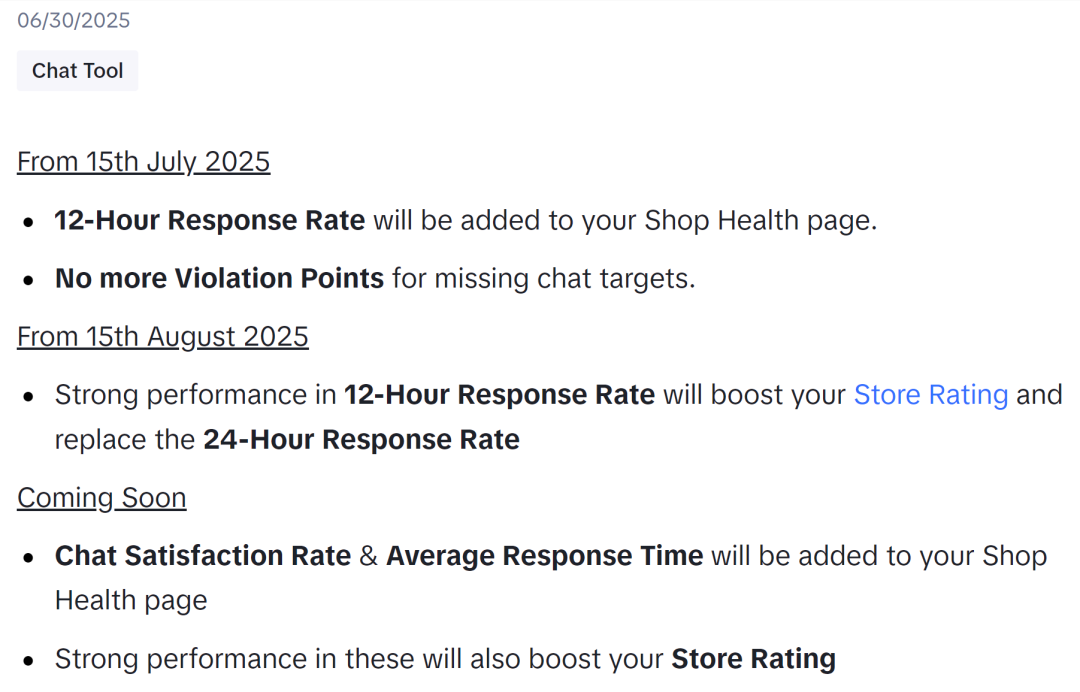
Task: Click the underlined 'Coming Soon' heading
Action: [x=101, y=498]
